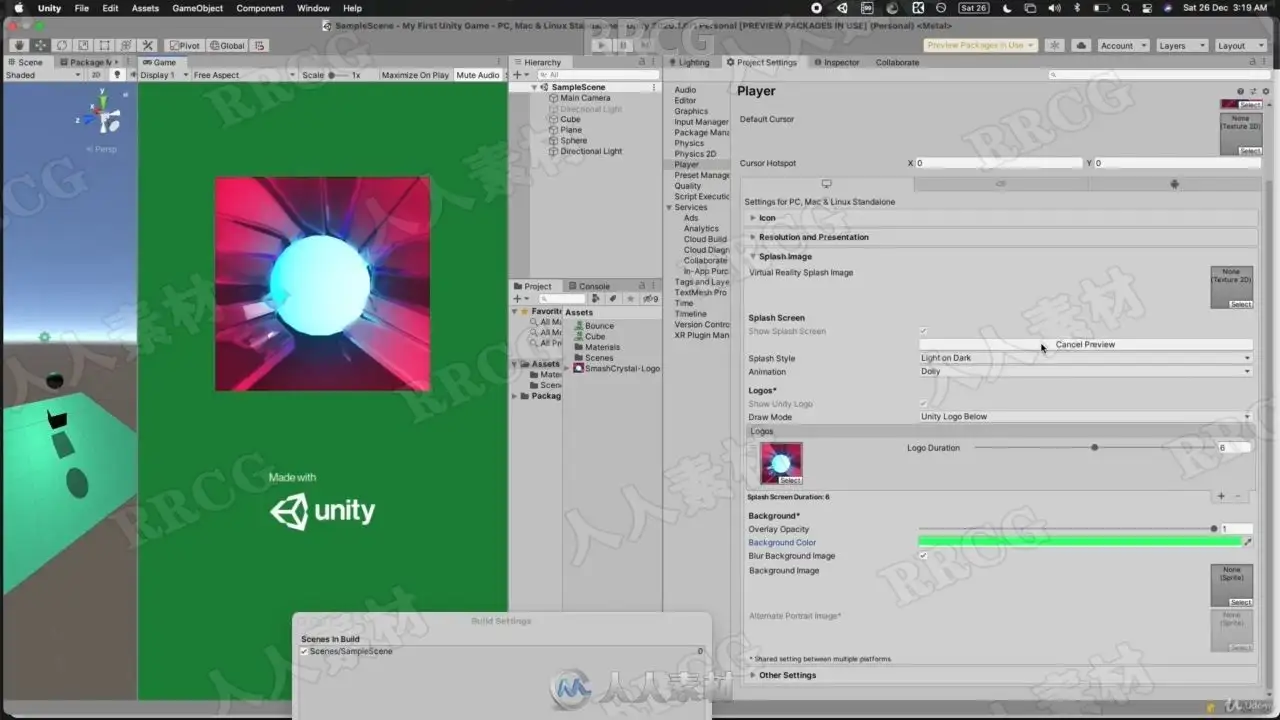Open the Component menu
The height and width of the screenshot is (720, 1280).
pyautogui.click(x=260, y=8)
